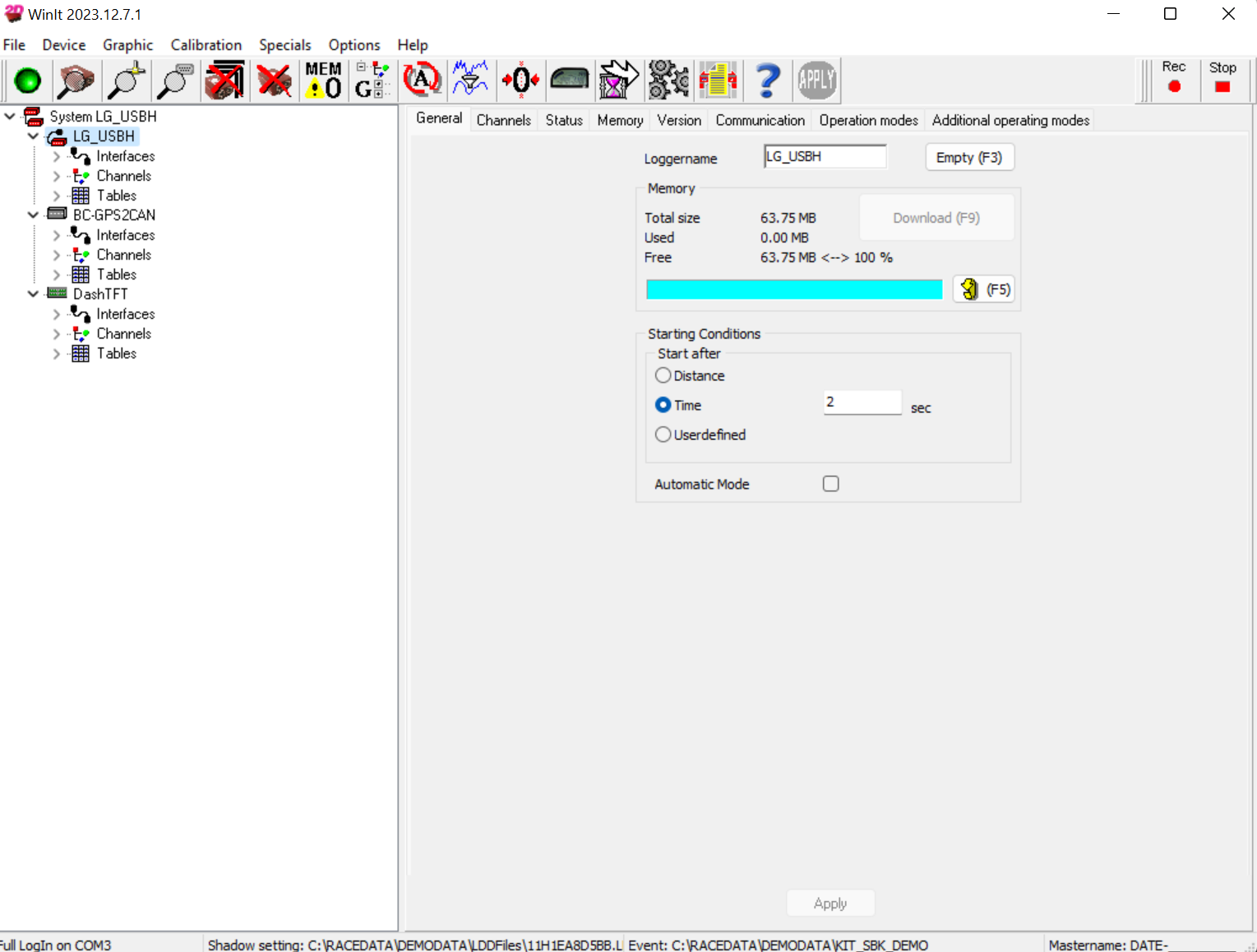Click the MEM 0 memory clear icon
Image resolution: width=1257 pixels, height=952 pixels.
click(x=323, y=81)
